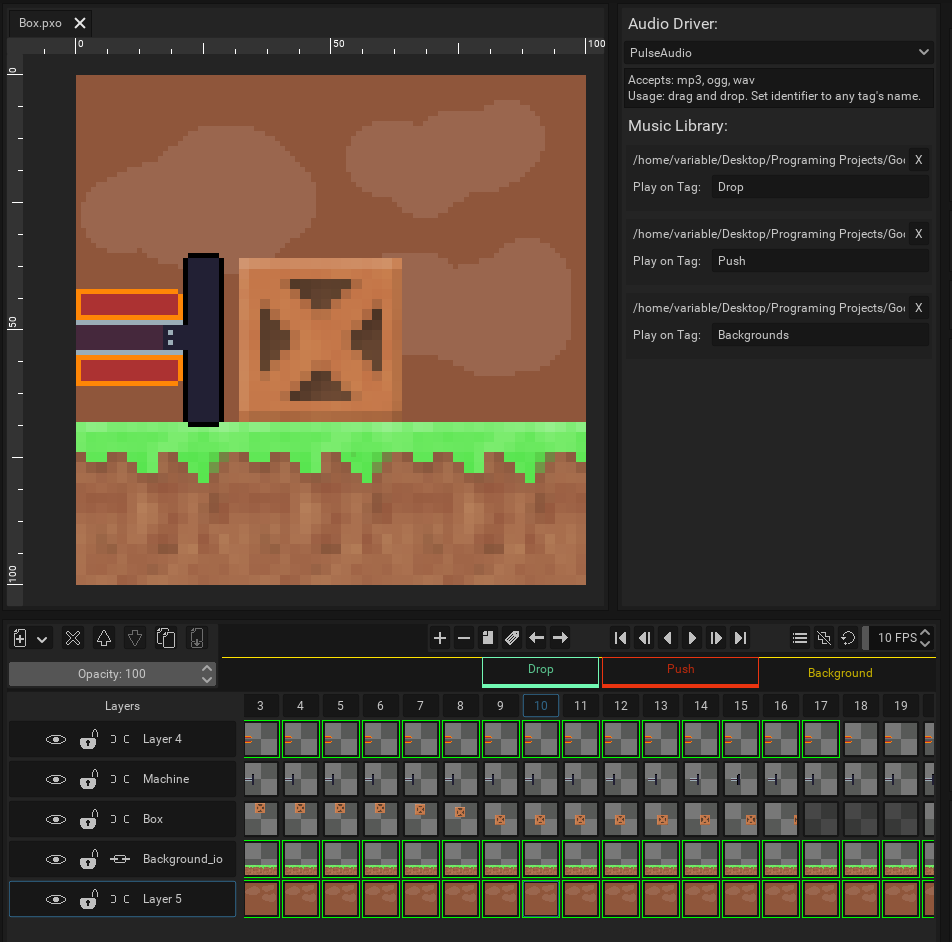
Task: Move the current layer up
Action: pyautogui.click(x=104, y=638)
